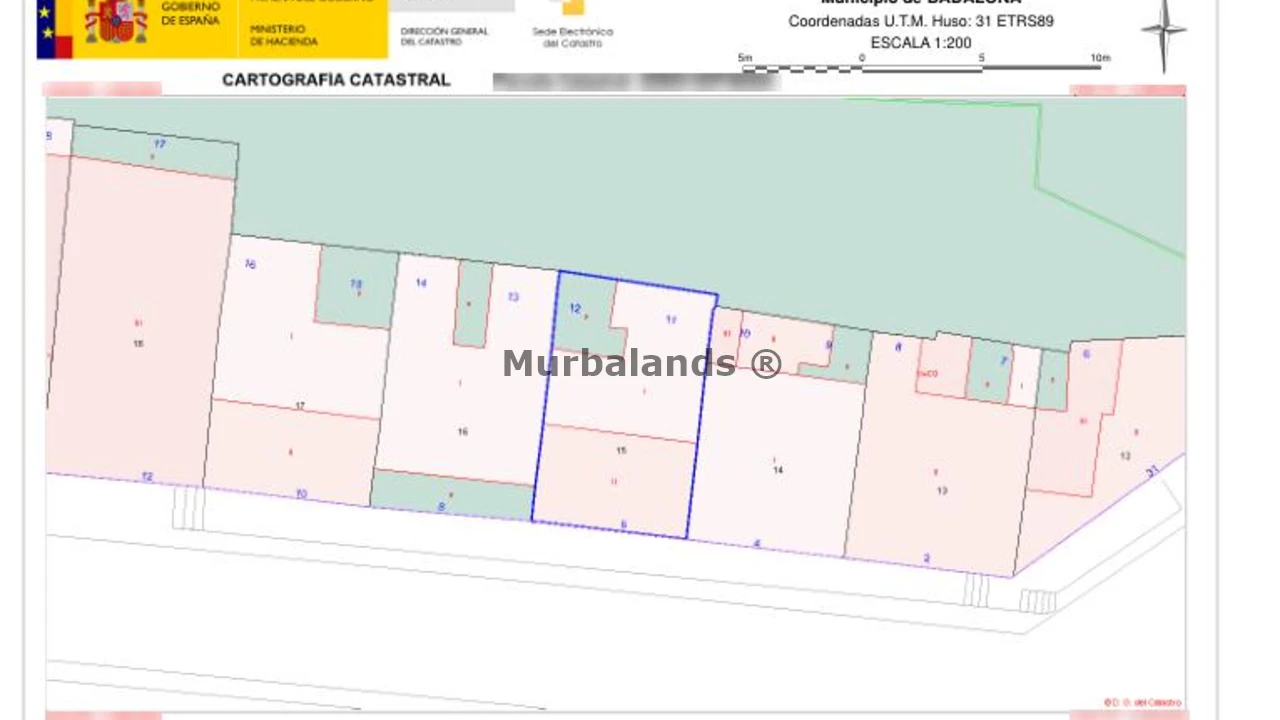
Task: Click street number 2 label below parcel 13
Action: pos(927,558)
